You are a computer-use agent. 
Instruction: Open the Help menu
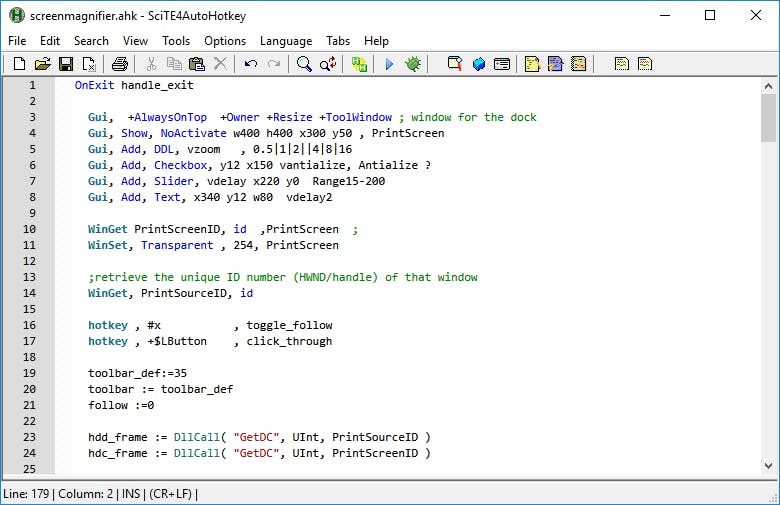pos(376,41)
